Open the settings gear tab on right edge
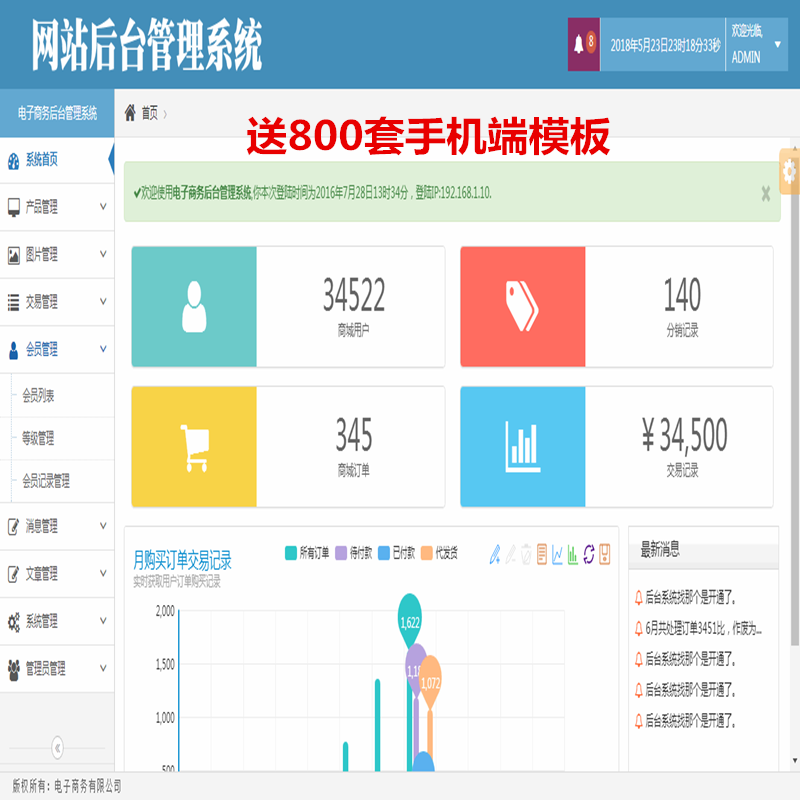The image size is (800, 800). (789, 172)
